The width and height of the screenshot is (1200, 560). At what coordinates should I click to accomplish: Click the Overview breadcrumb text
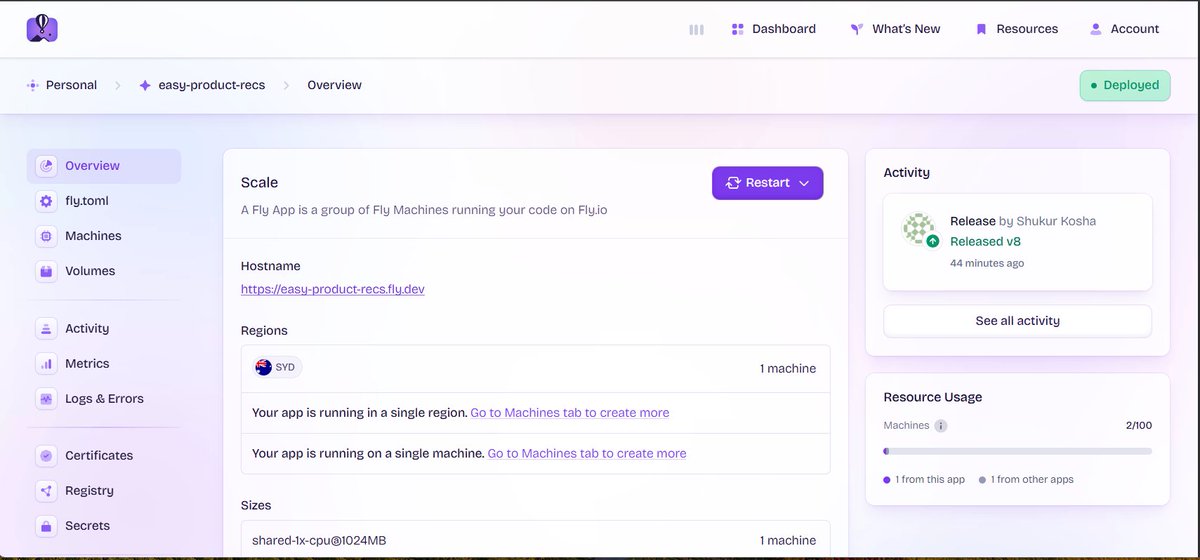pyautogui.click(x=334, y=85)
